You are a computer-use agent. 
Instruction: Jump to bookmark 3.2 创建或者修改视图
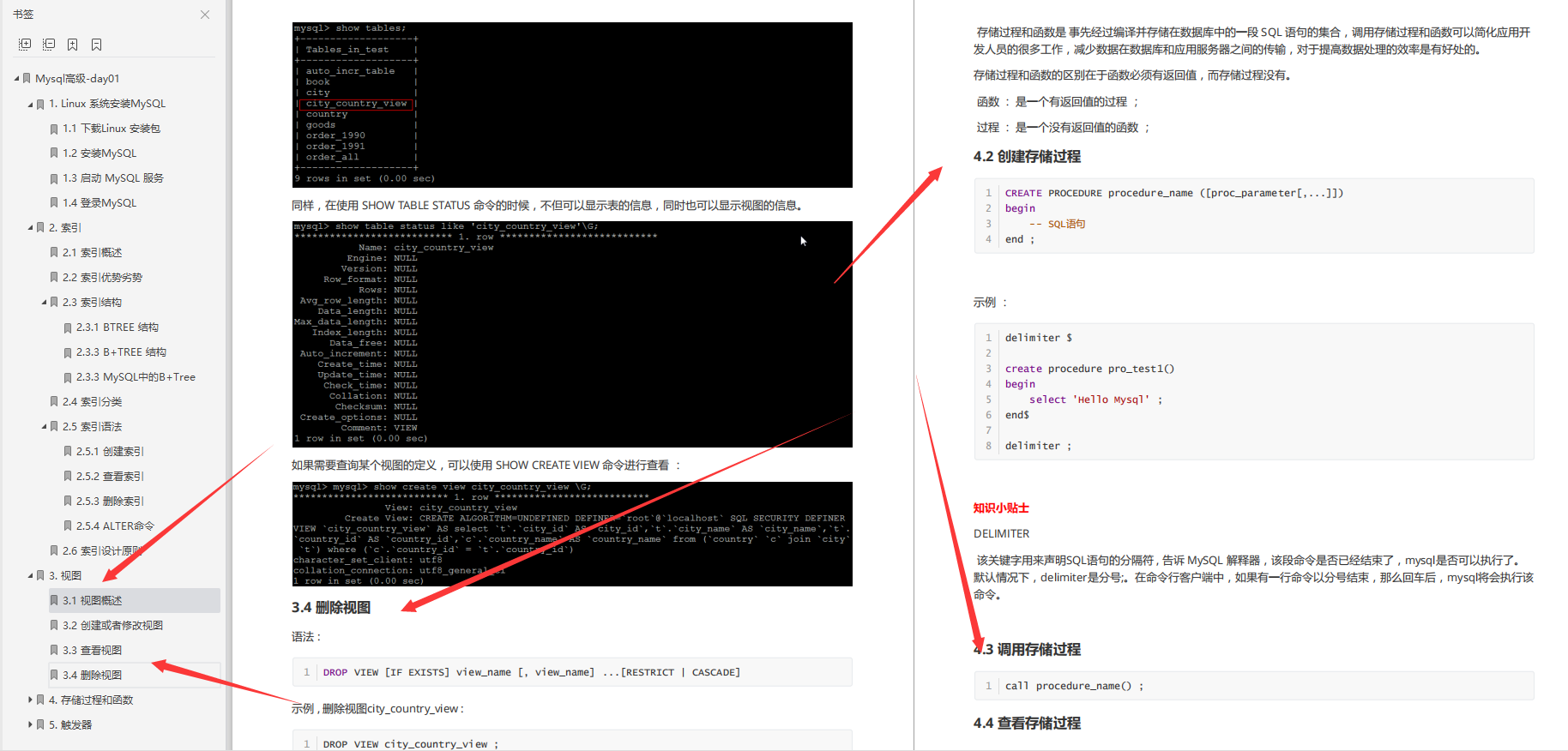(x=112, y=626)
